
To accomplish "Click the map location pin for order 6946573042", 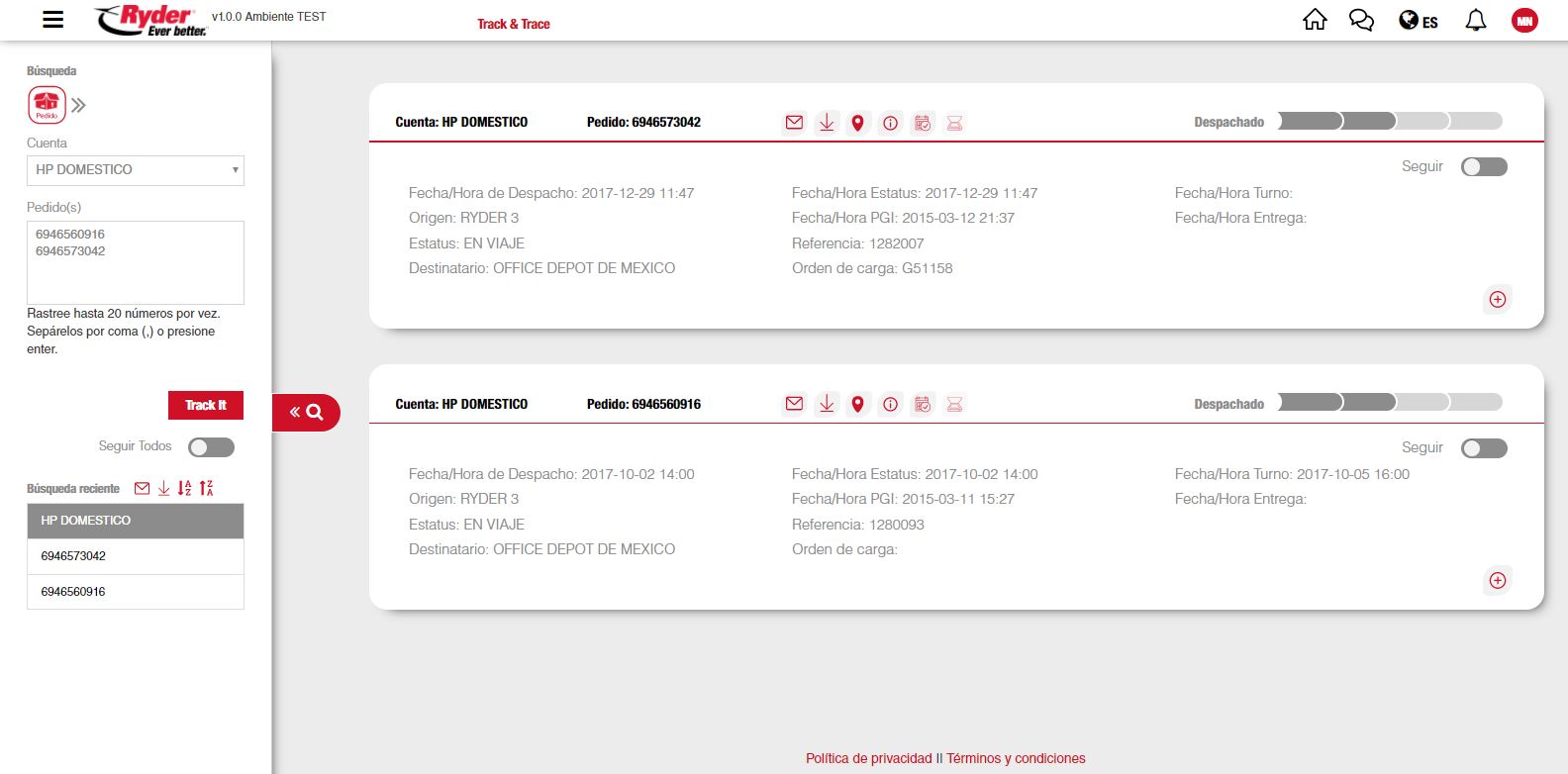I will (858, 123).
